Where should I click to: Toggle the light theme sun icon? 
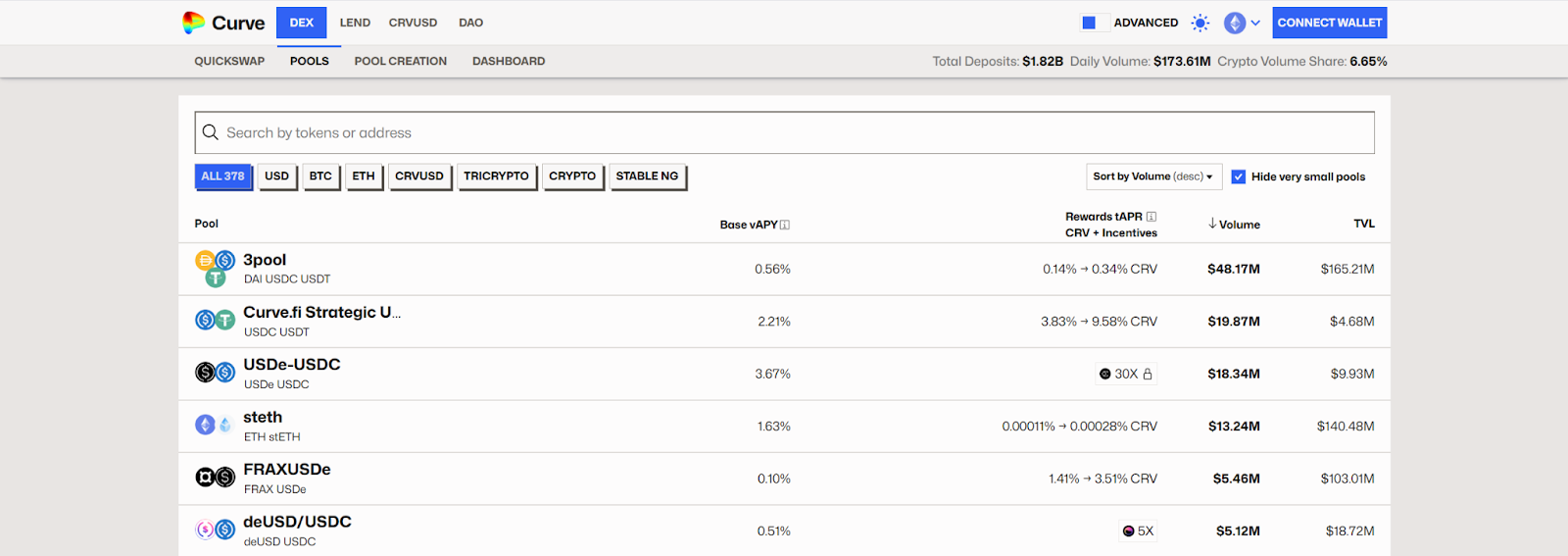tap(1200, 23)
